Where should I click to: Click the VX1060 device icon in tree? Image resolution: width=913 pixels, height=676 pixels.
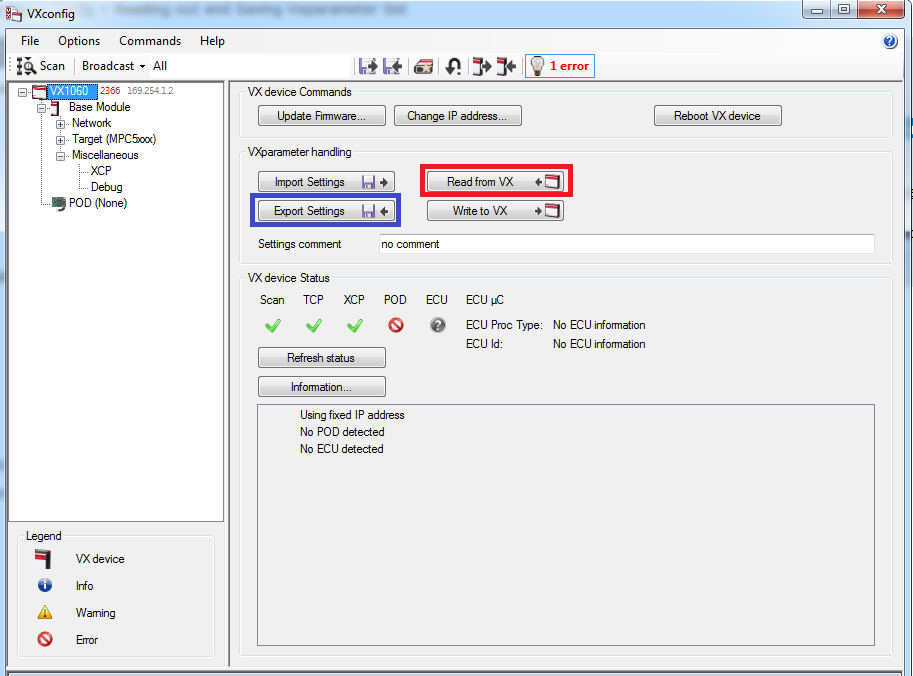[39, 92]
